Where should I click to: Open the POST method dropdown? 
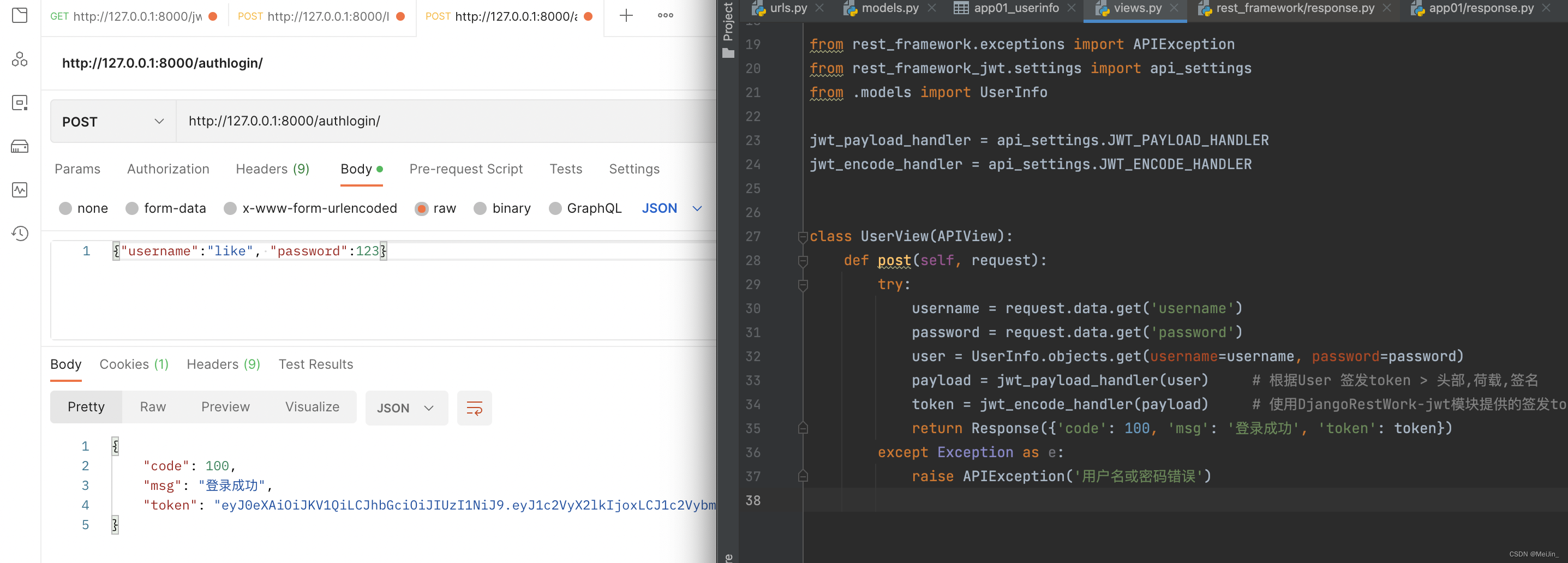point(113,122)
